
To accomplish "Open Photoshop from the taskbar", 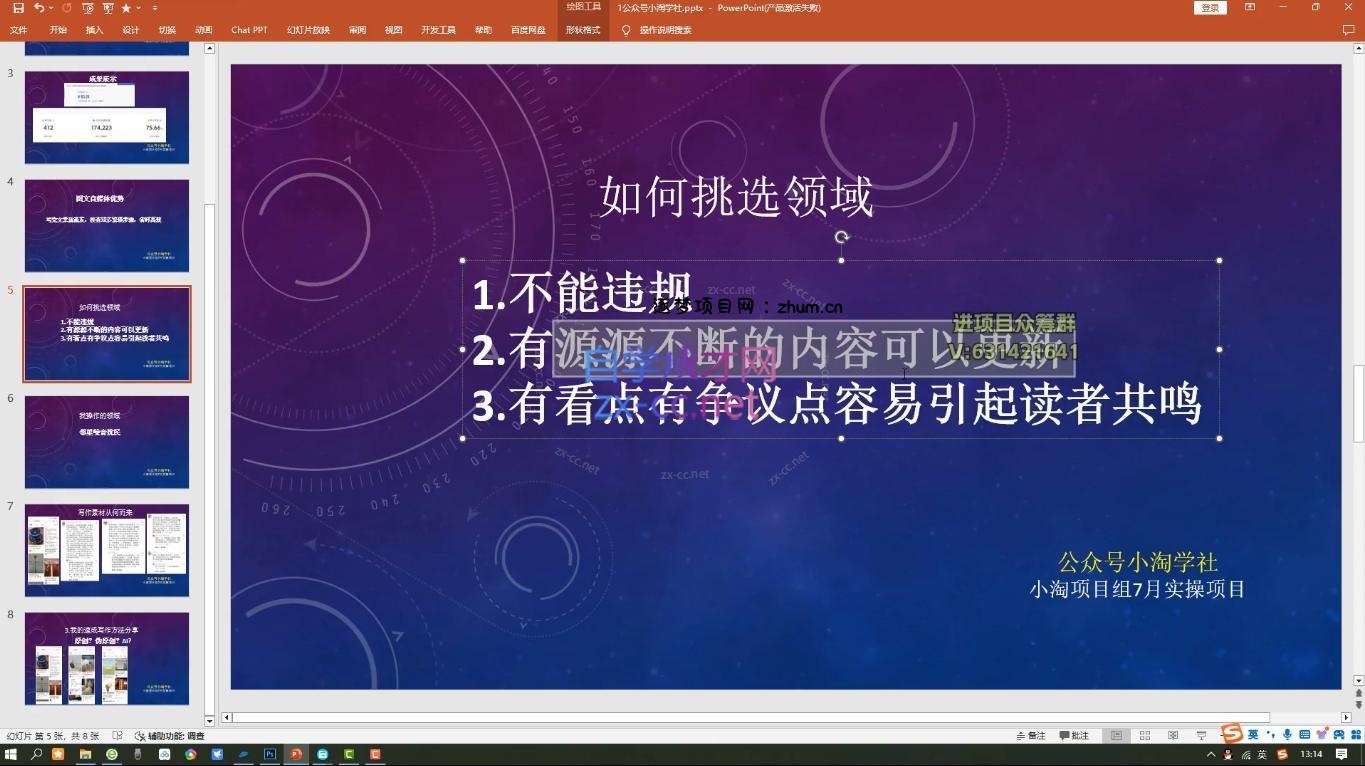I will point(270,754).
